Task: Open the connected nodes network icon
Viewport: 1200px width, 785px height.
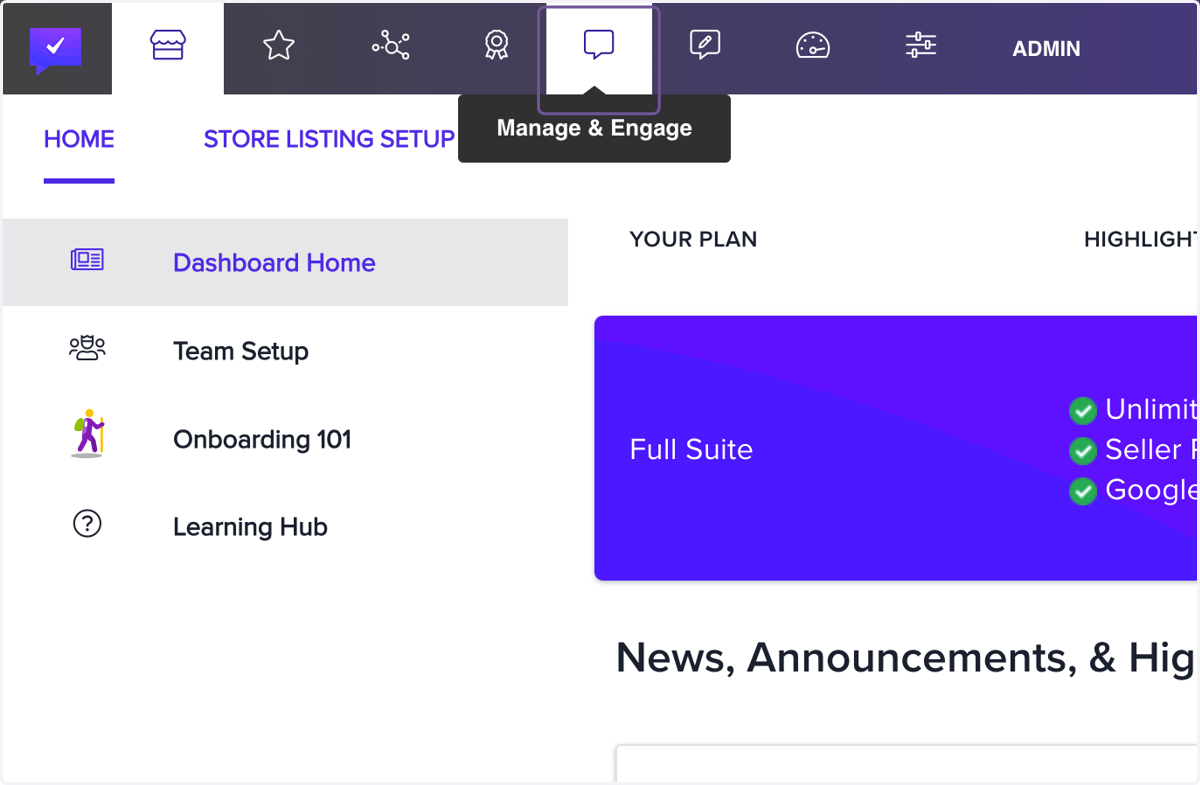Action: pos(391,46)
